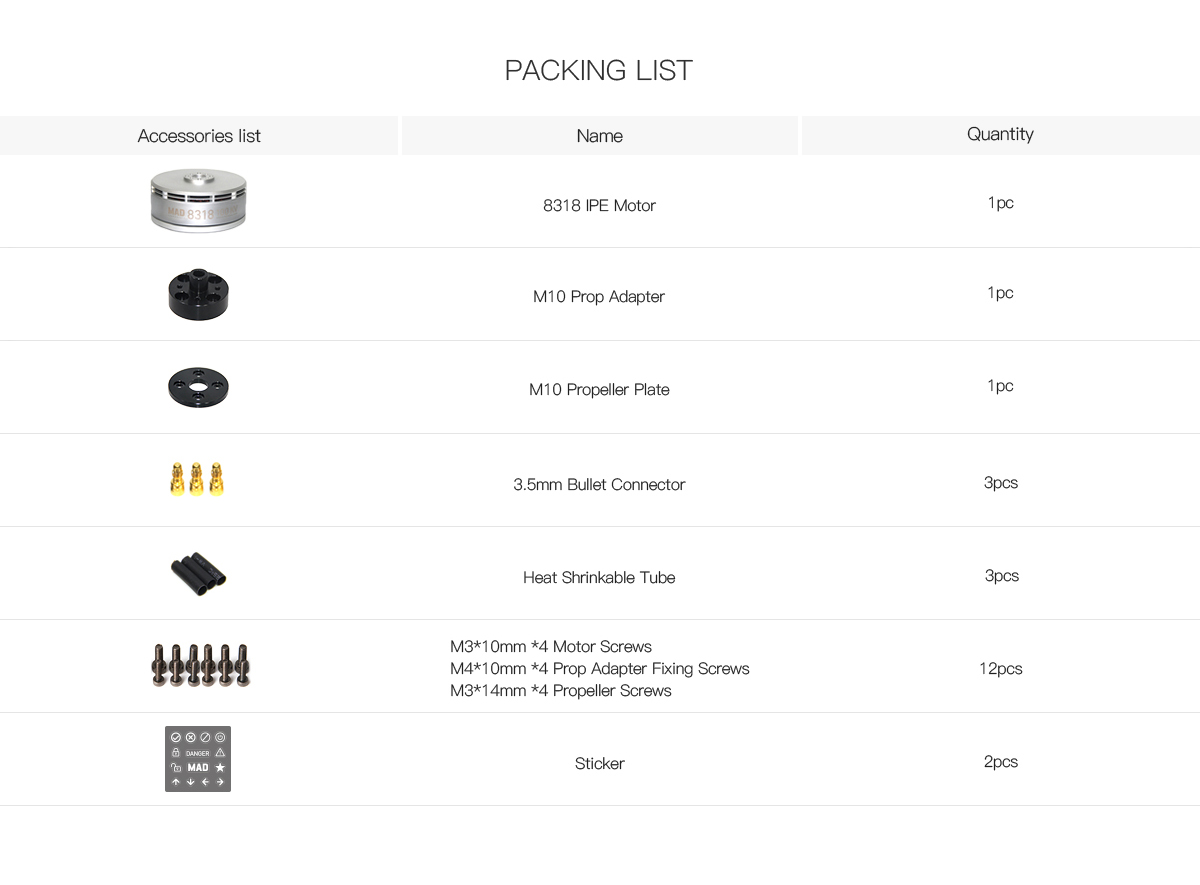
Task: Click the PACKING LIST title
Action: click(598, 70)
